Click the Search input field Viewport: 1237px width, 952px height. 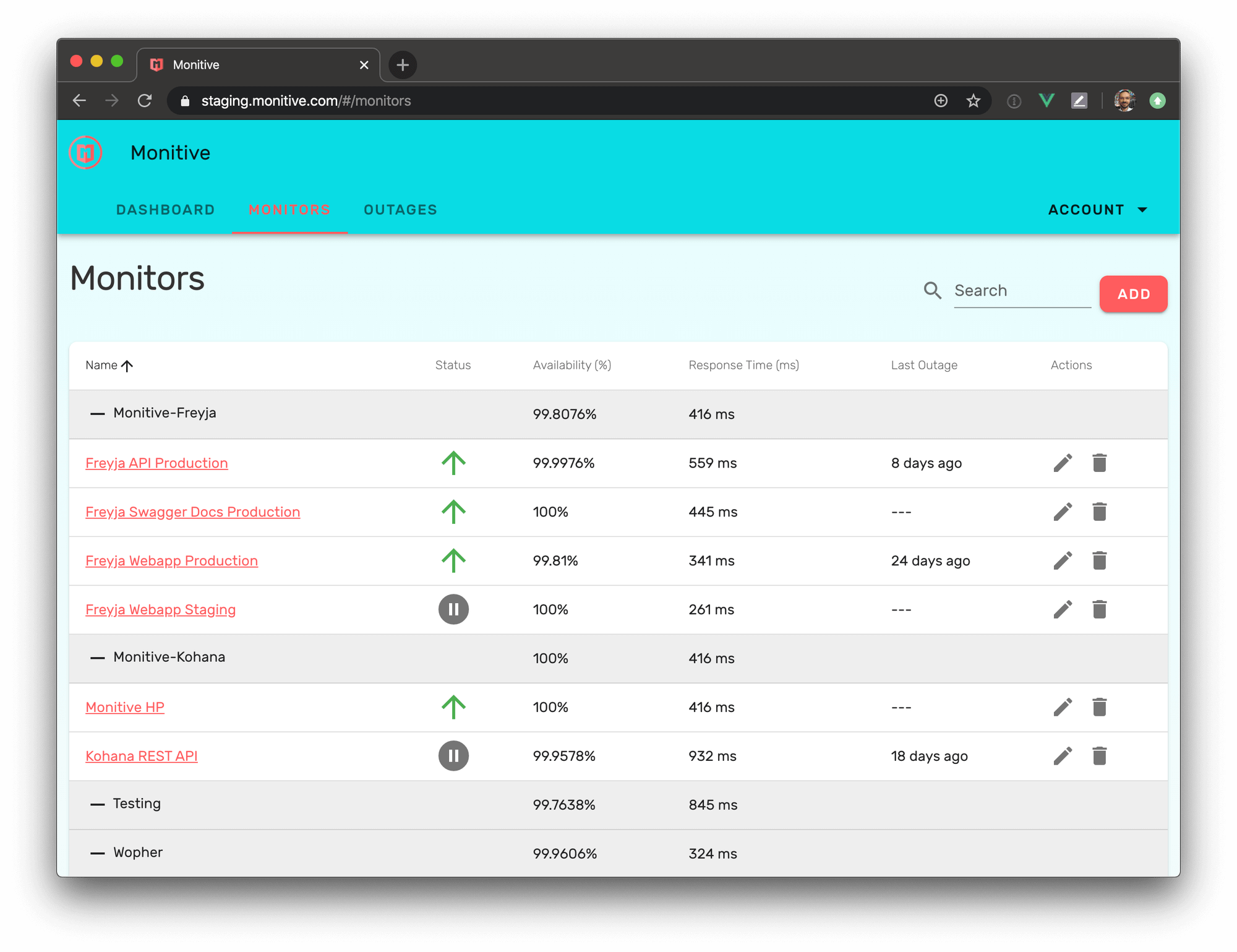[1022, 291]
